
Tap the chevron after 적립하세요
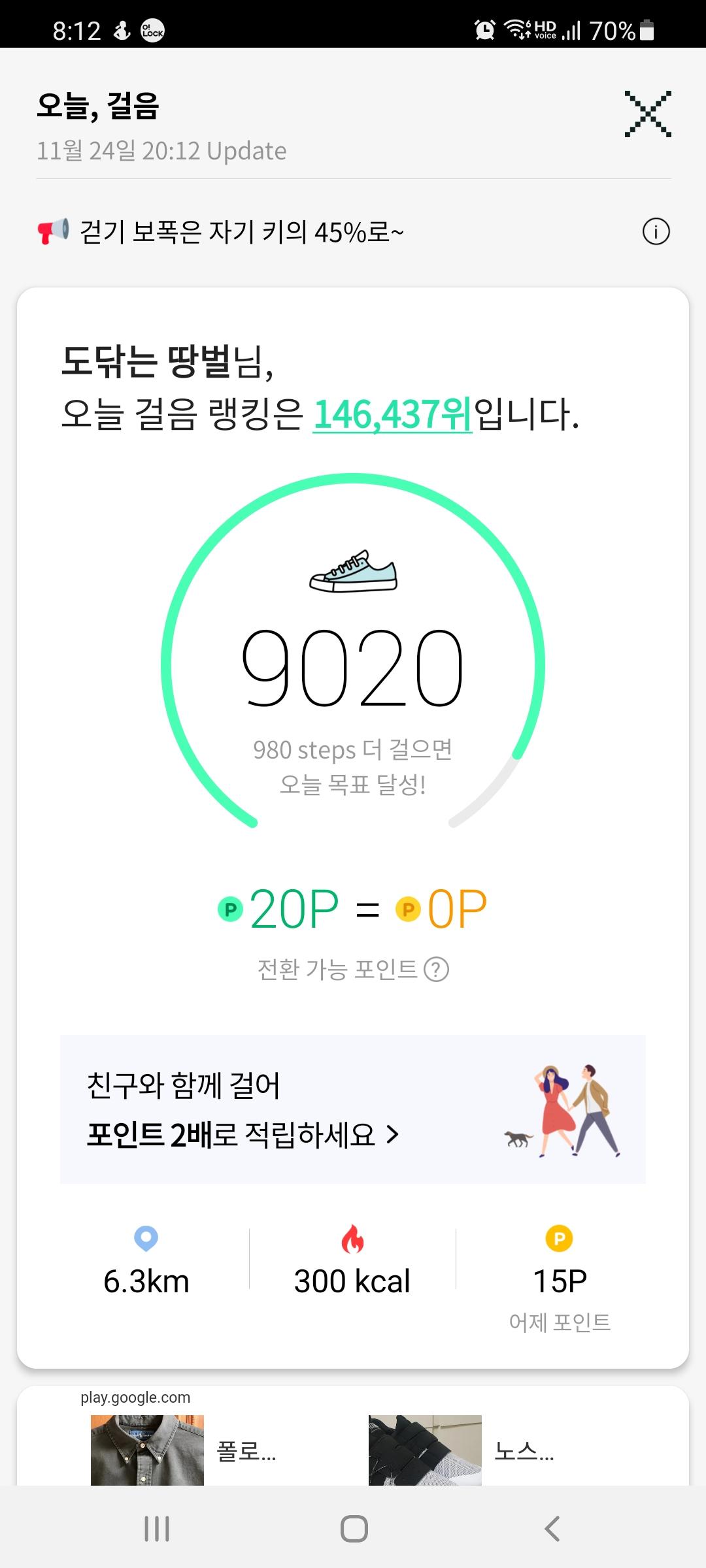coord(392,1135)
